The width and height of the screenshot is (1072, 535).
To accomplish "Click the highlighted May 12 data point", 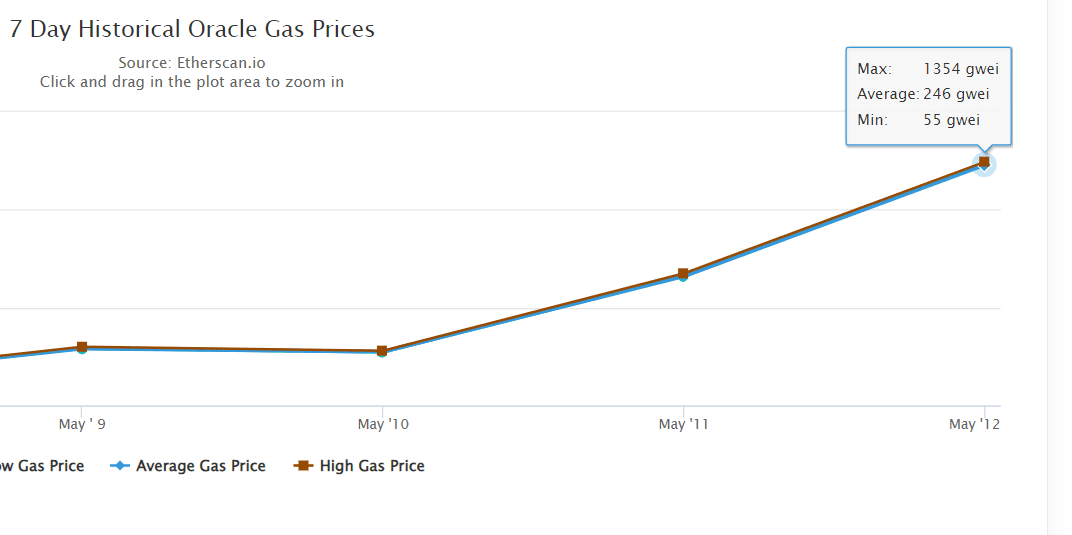I will tap(984, 162).
